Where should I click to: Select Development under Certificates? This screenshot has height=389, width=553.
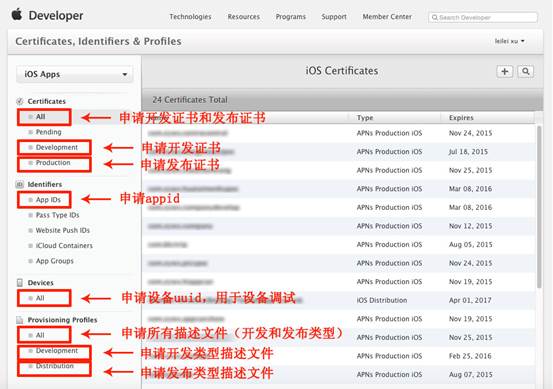(x=56, y=147)
